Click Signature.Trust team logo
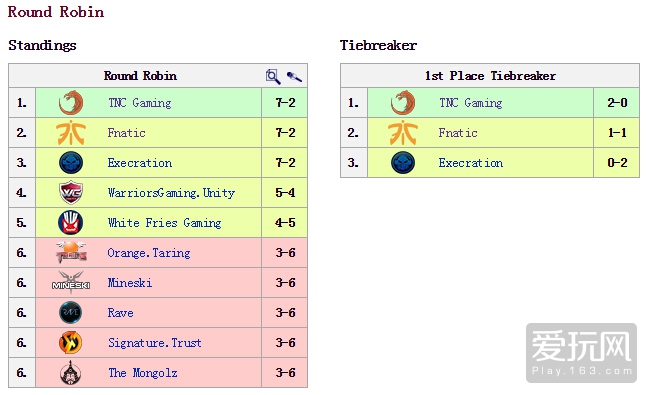Screen dimensions: 647x395 71,343
